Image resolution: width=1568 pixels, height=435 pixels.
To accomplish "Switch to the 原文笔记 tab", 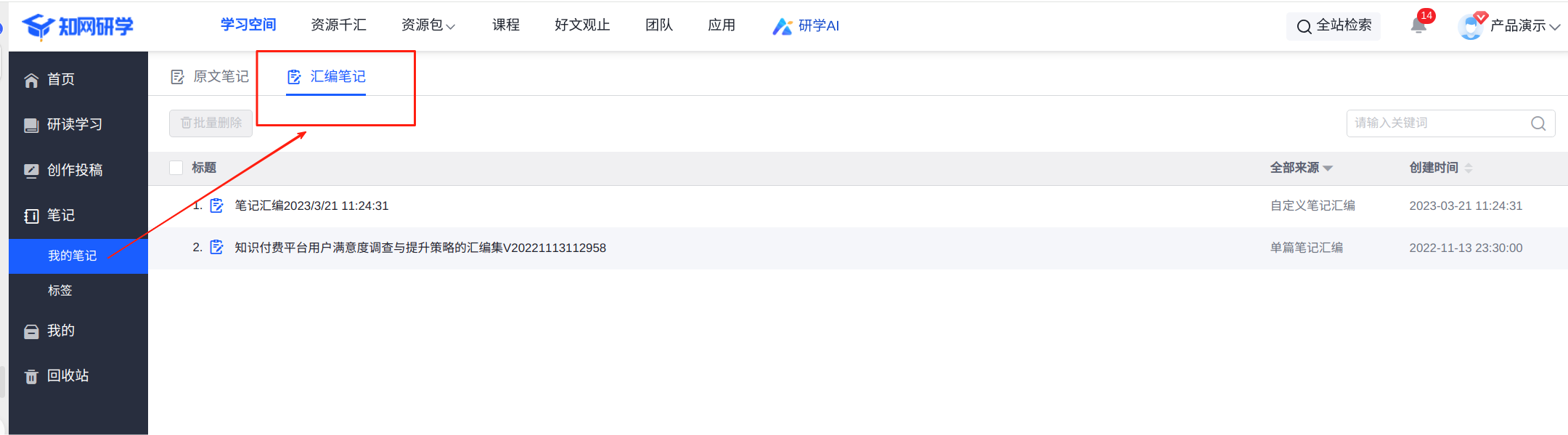I will coord(210,77).
